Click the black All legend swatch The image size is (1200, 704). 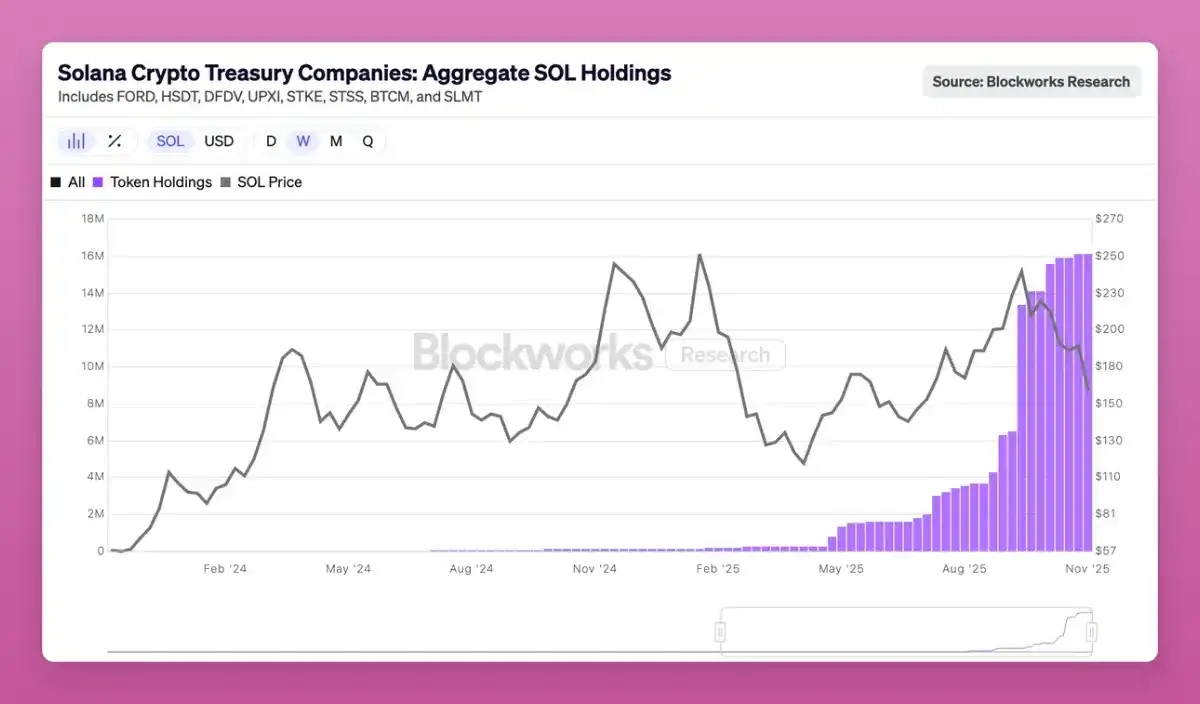coord(56,182)
